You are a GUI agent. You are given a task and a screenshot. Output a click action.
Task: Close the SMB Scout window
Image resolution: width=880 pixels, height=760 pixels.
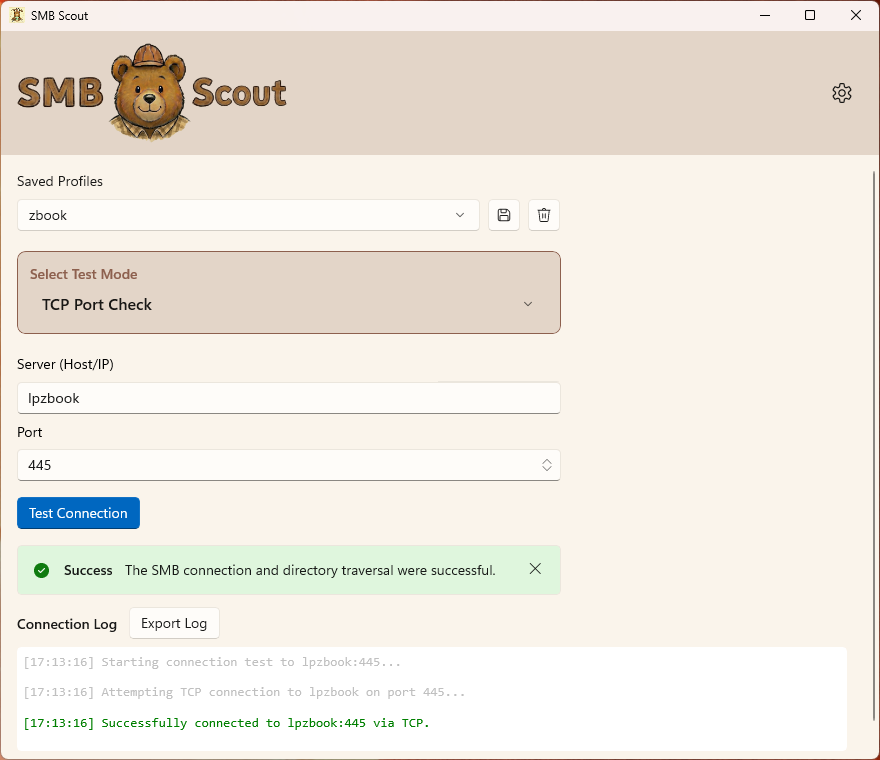click(x=856, y=15)
